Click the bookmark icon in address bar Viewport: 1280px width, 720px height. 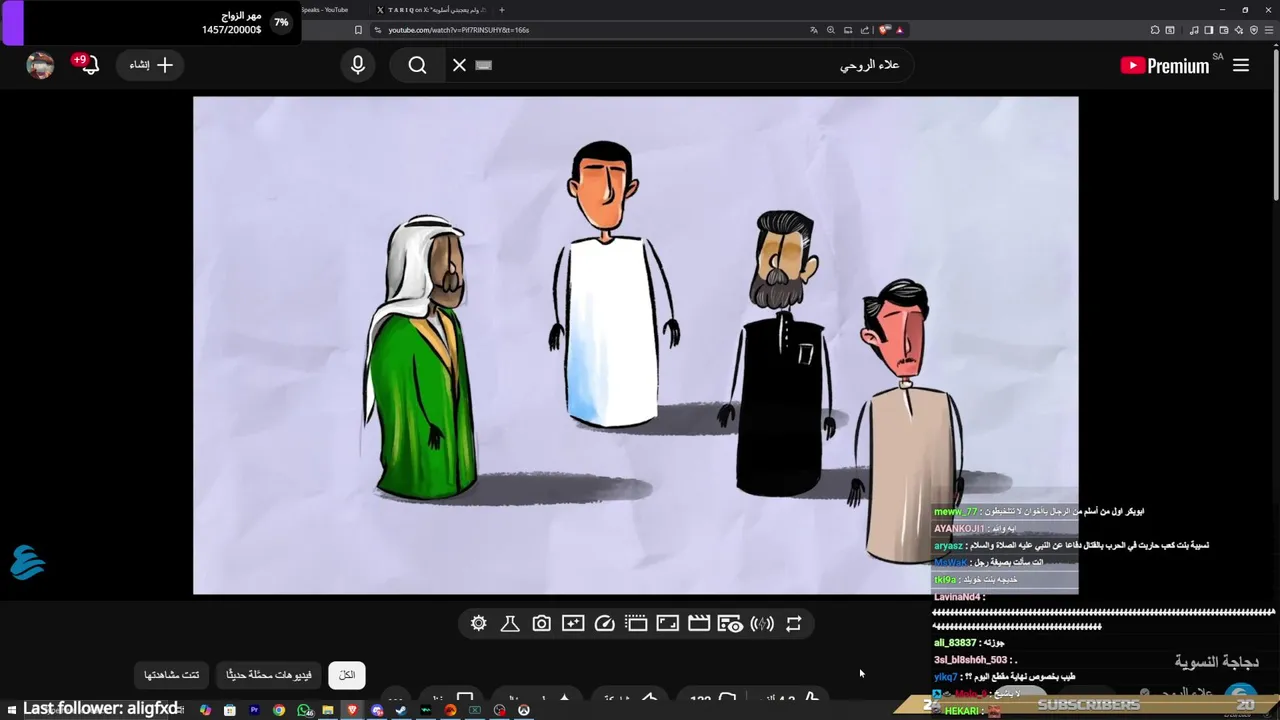tap(358, 30)
